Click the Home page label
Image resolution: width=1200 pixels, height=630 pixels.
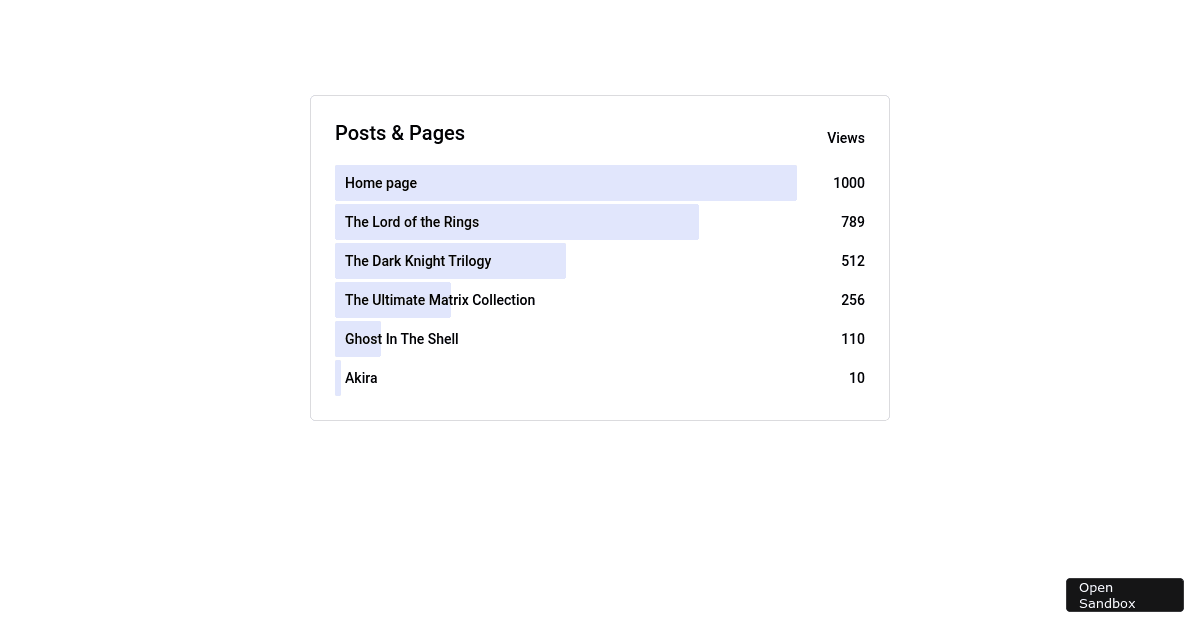pos(381,183)
